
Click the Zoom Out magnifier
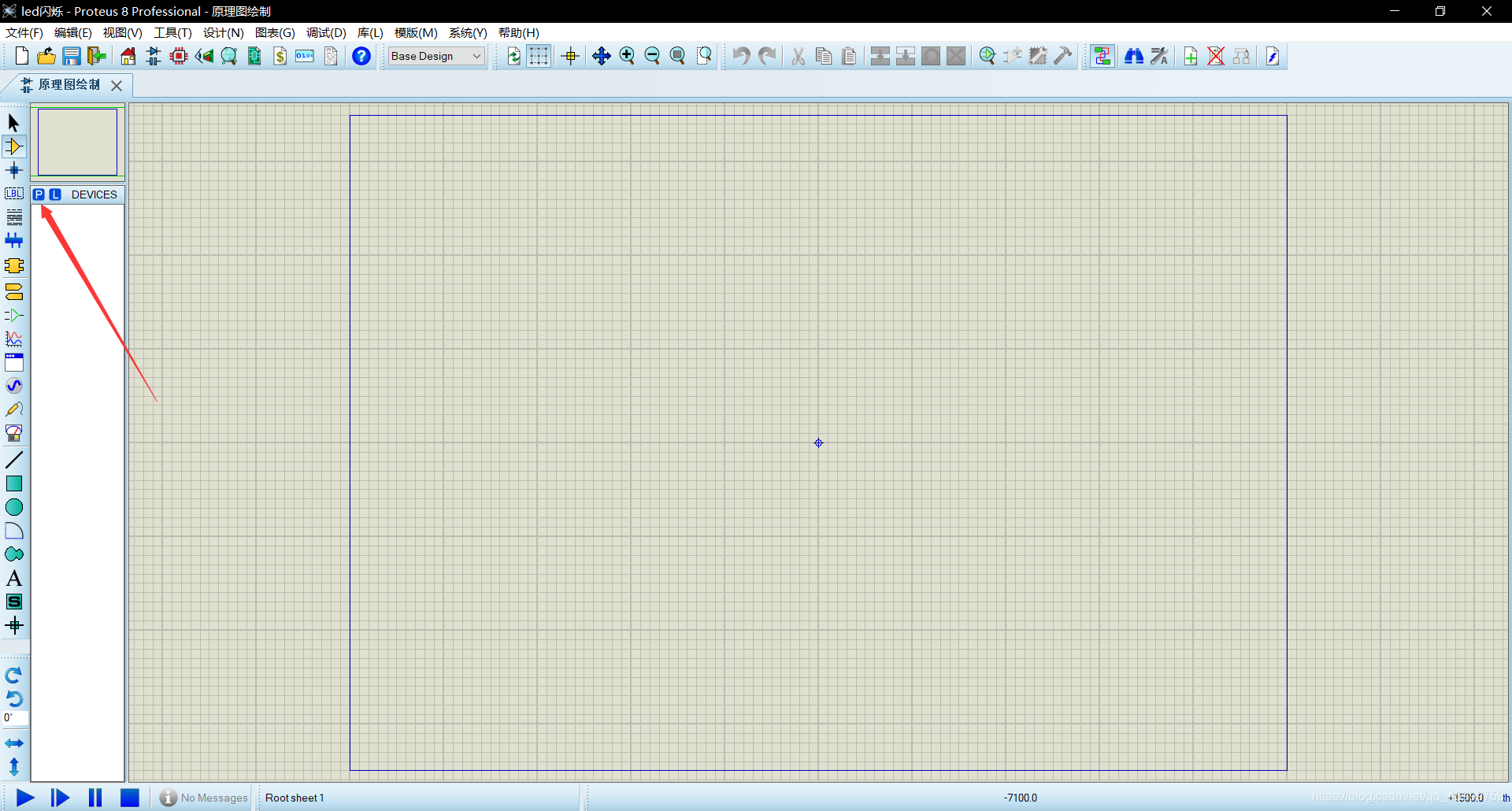point(652,56)
